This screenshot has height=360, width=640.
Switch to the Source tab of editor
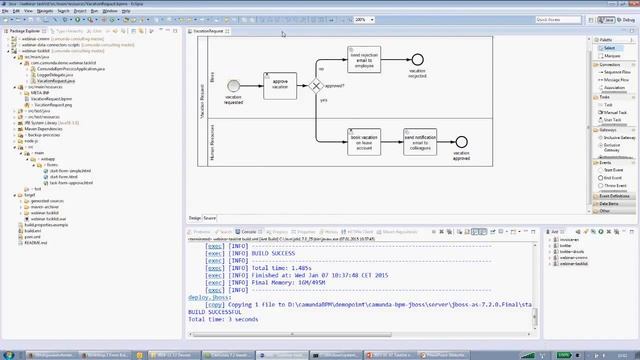(209, 218)
